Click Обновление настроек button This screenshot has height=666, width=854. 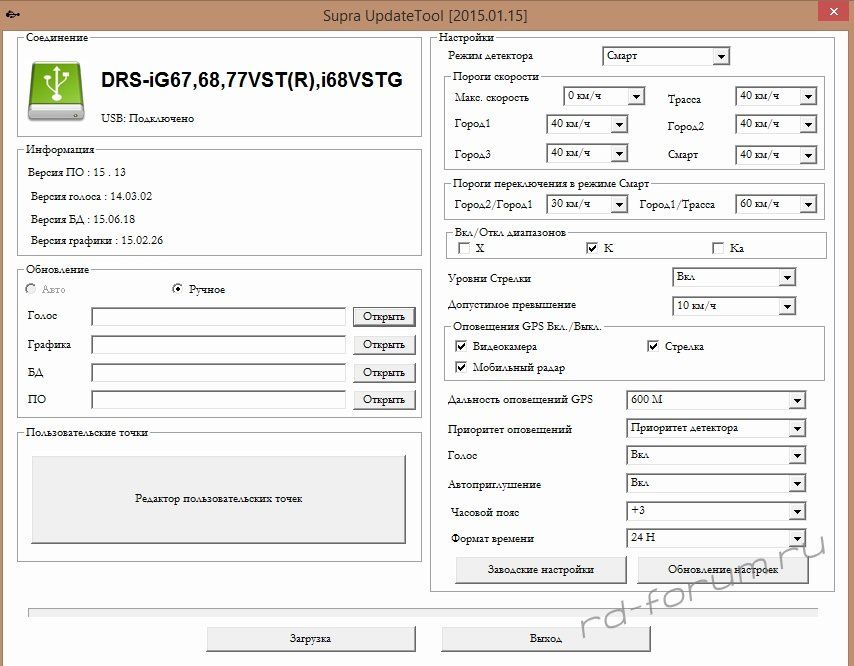pos(723,570)
